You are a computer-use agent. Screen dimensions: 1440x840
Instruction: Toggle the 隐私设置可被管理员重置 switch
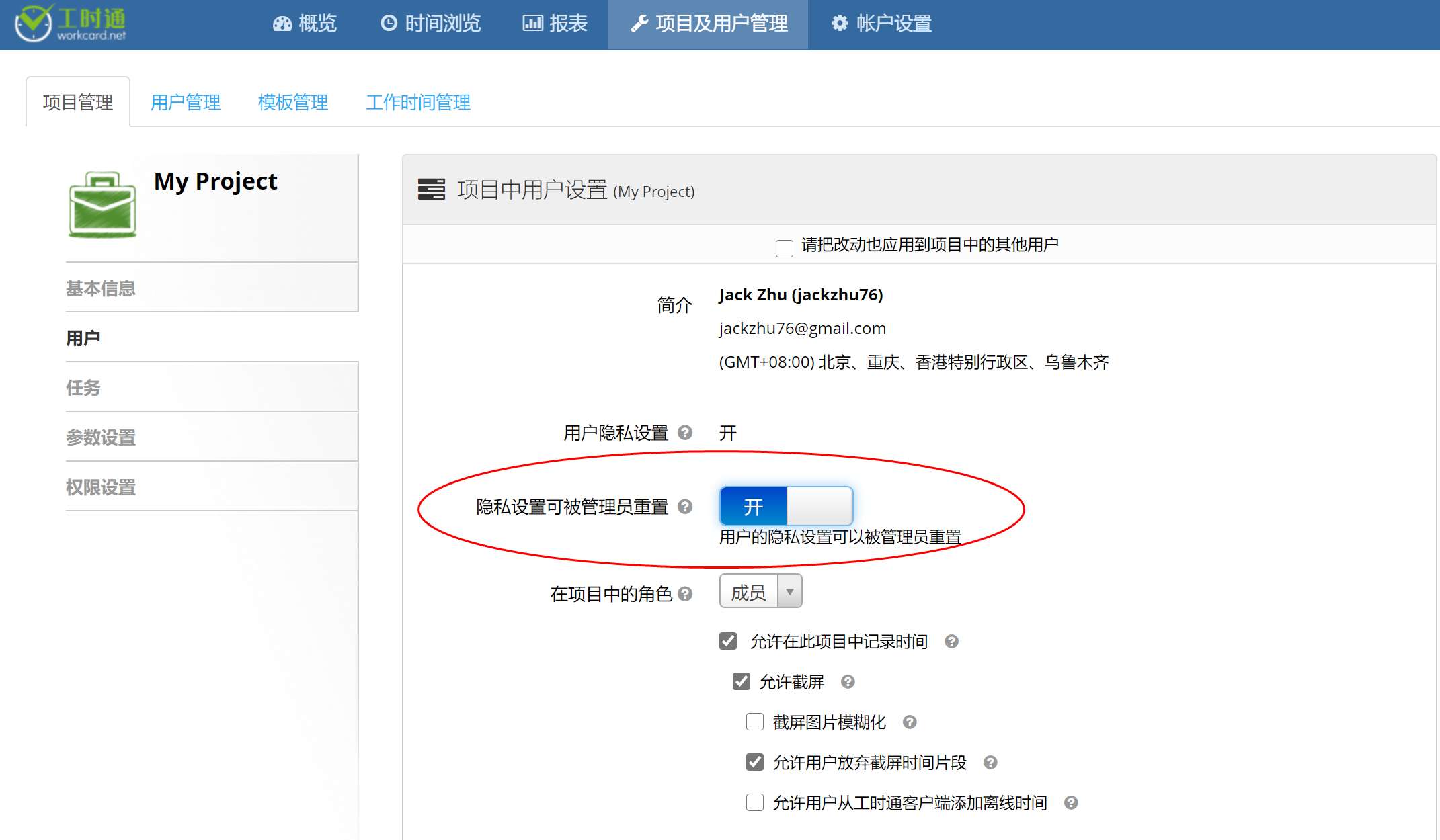pos(786,506)
